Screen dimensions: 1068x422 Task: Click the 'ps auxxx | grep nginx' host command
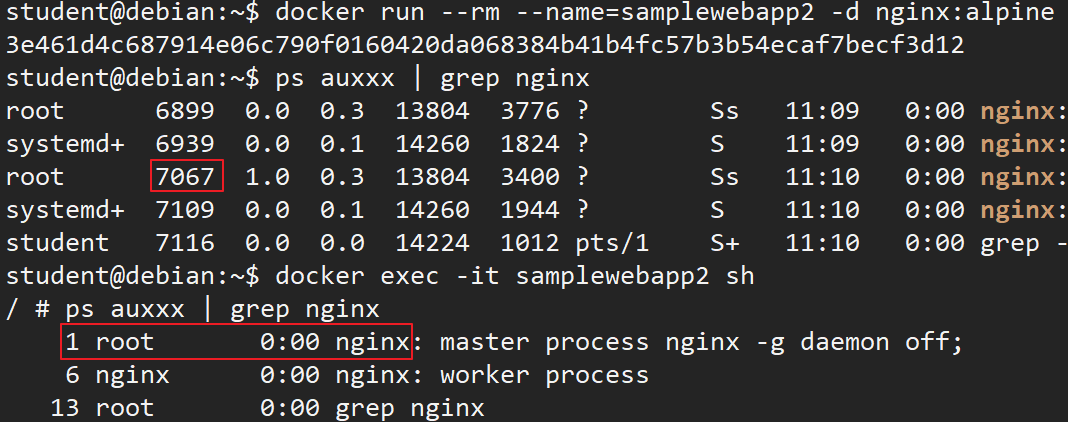(432, 78)
